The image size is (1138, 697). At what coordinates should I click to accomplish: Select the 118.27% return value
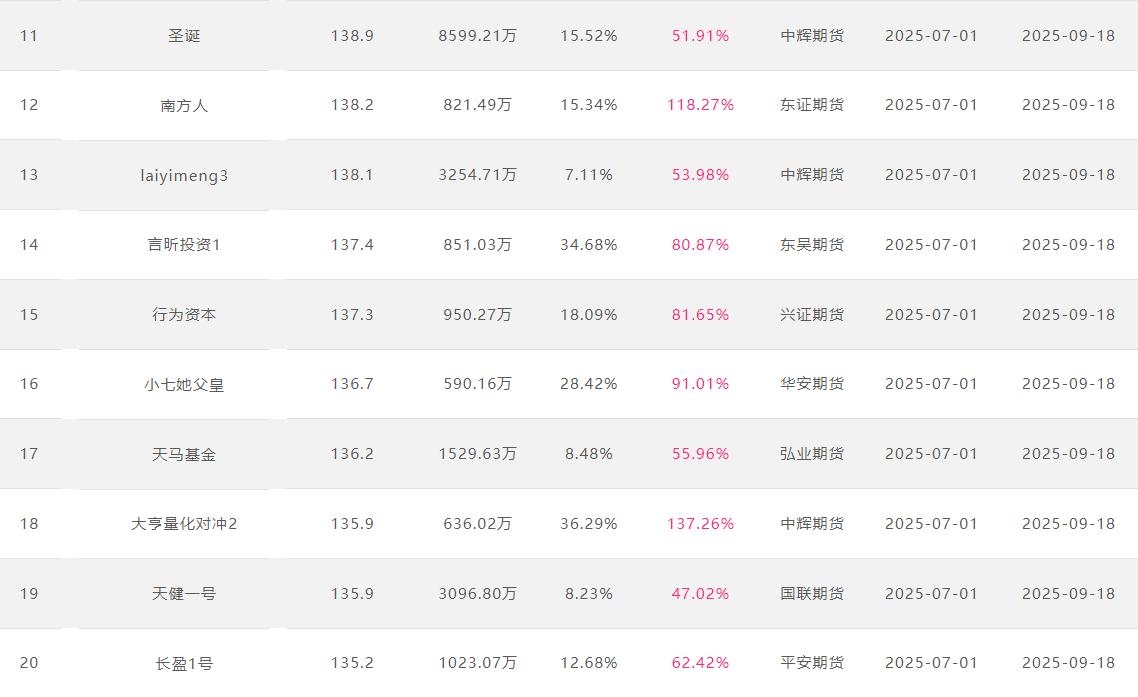coord(700,105)
